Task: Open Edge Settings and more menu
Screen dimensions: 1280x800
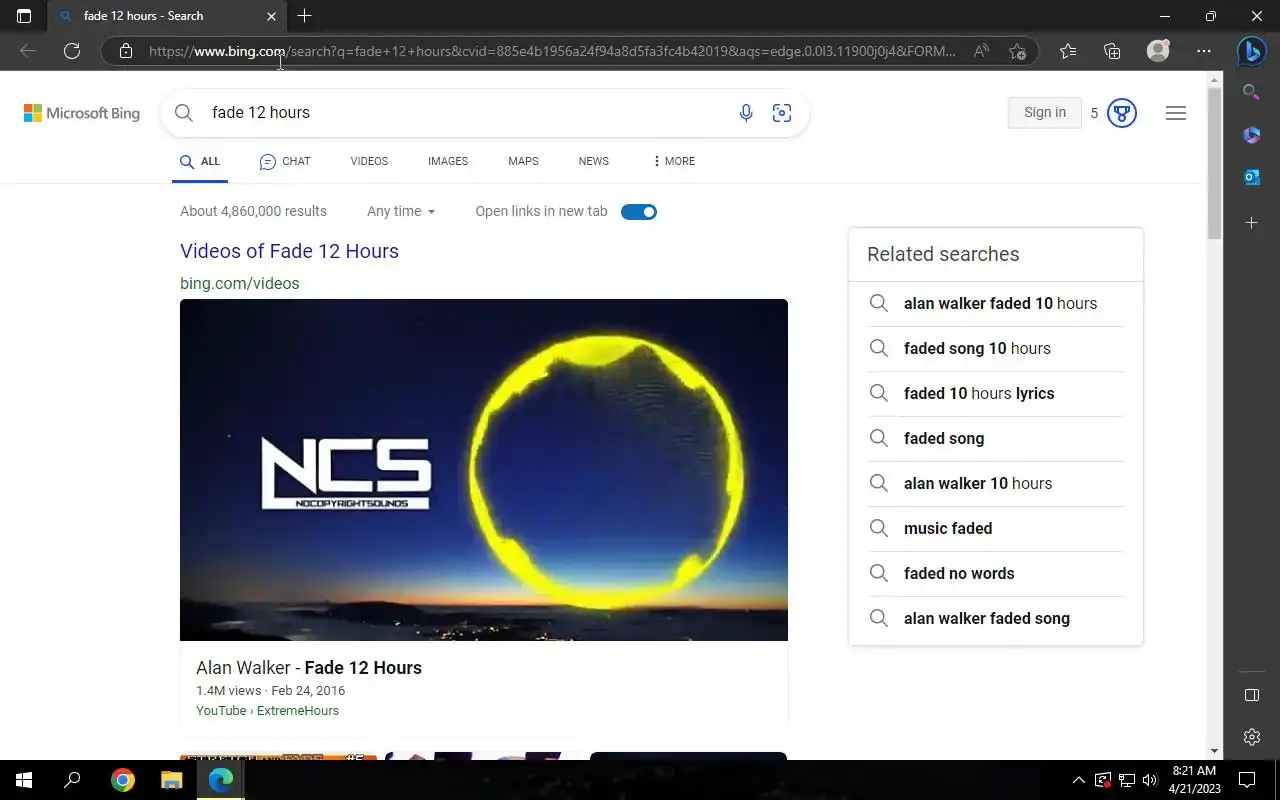Action: point(1204,51)
